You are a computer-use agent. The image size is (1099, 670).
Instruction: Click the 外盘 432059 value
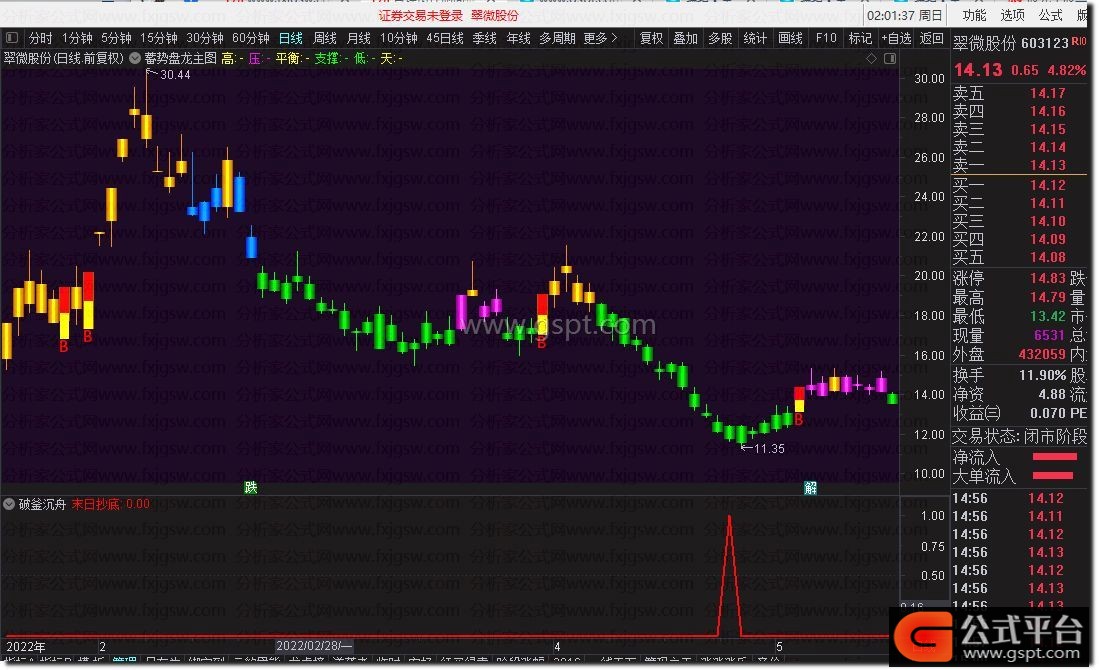[x=1042, y=355]
